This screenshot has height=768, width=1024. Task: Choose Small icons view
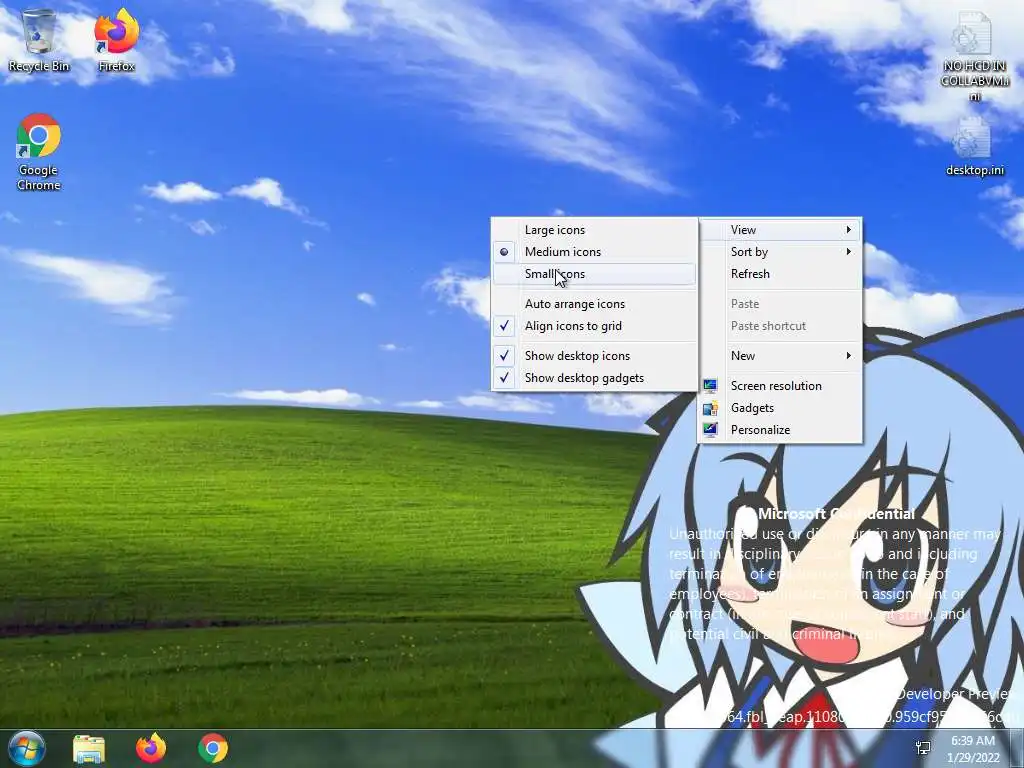tap(594, 274)
